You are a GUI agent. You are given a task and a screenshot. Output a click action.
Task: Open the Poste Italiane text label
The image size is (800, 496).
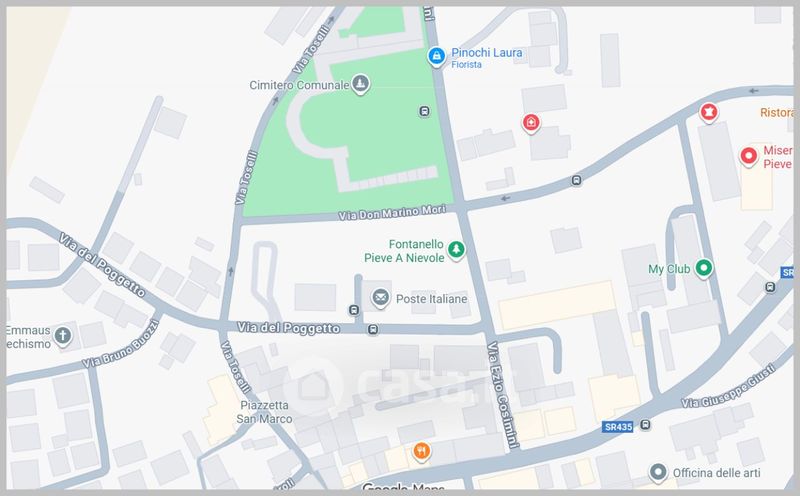tap(432, 299)
